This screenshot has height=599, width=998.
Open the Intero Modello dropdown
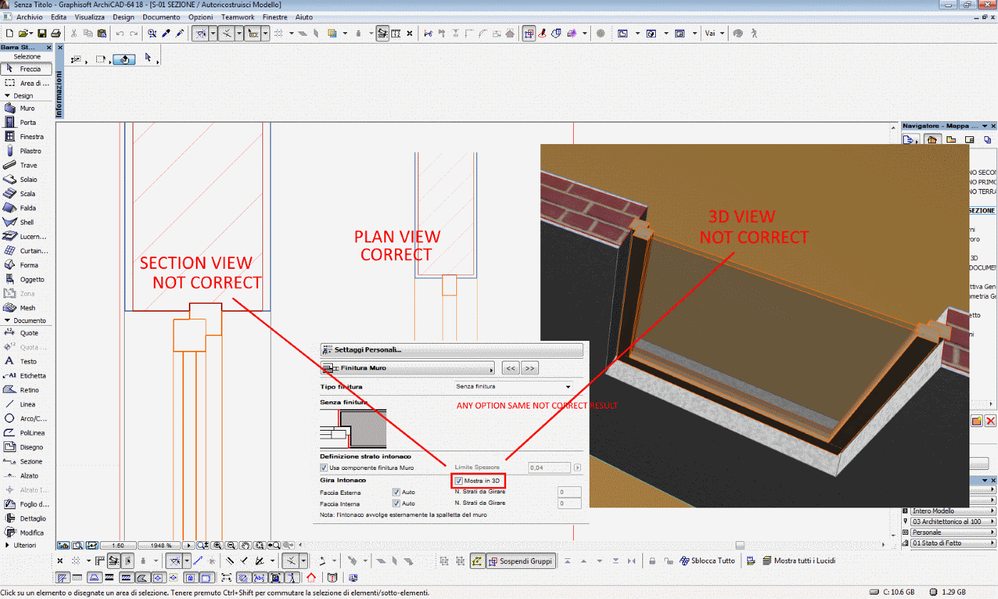(x=951, y=511)
